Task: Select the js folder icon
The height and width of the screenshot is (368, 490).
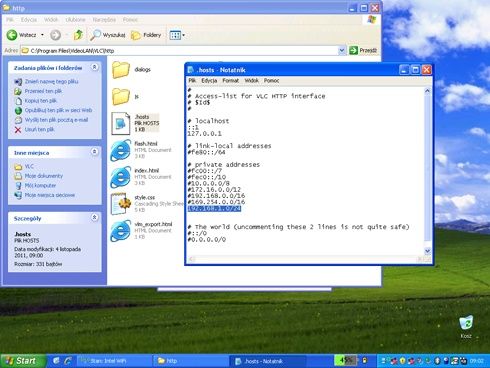Action: (x=121, y=97)
